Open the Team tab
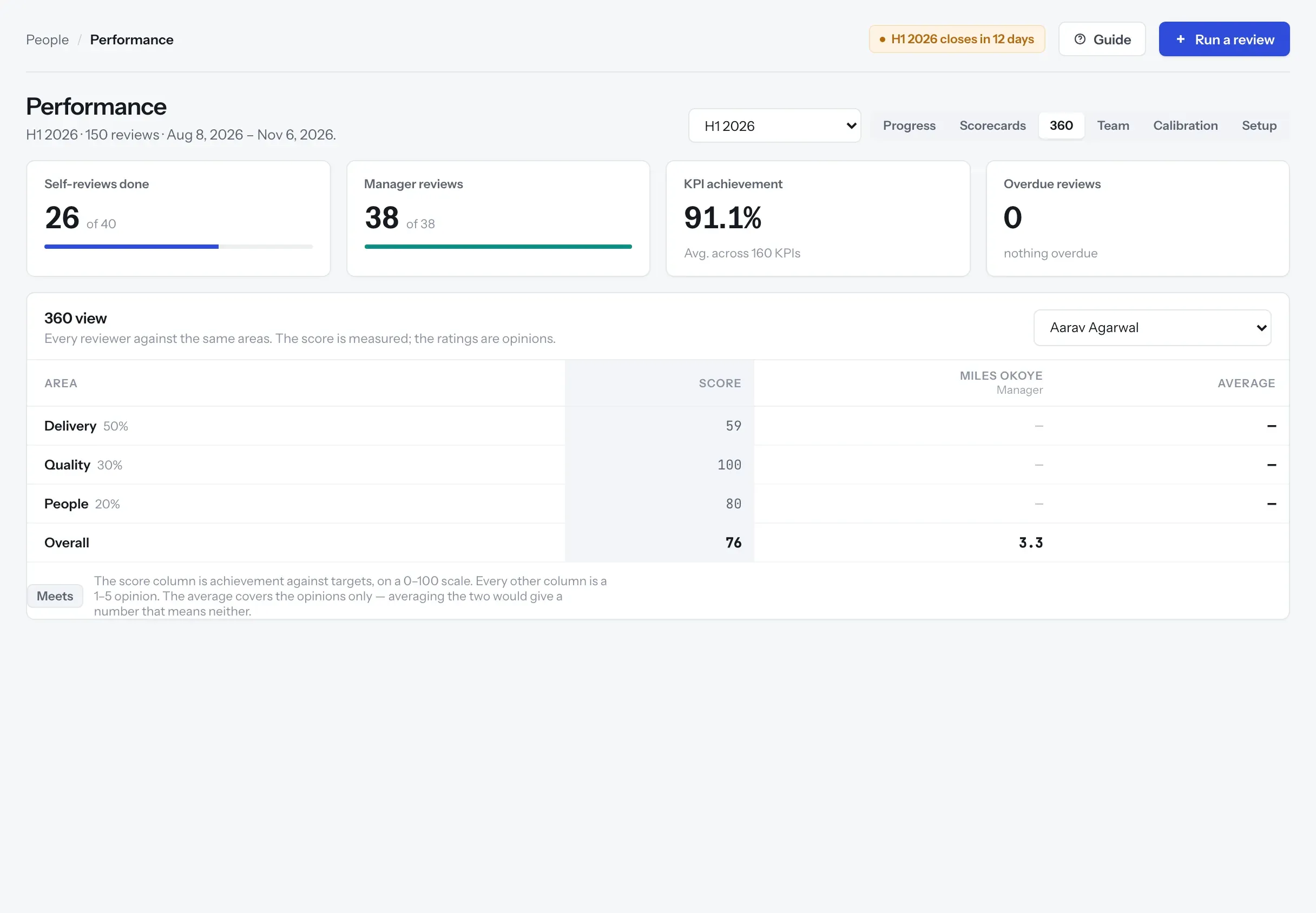1316x913 pixels. coord(1114,126)
